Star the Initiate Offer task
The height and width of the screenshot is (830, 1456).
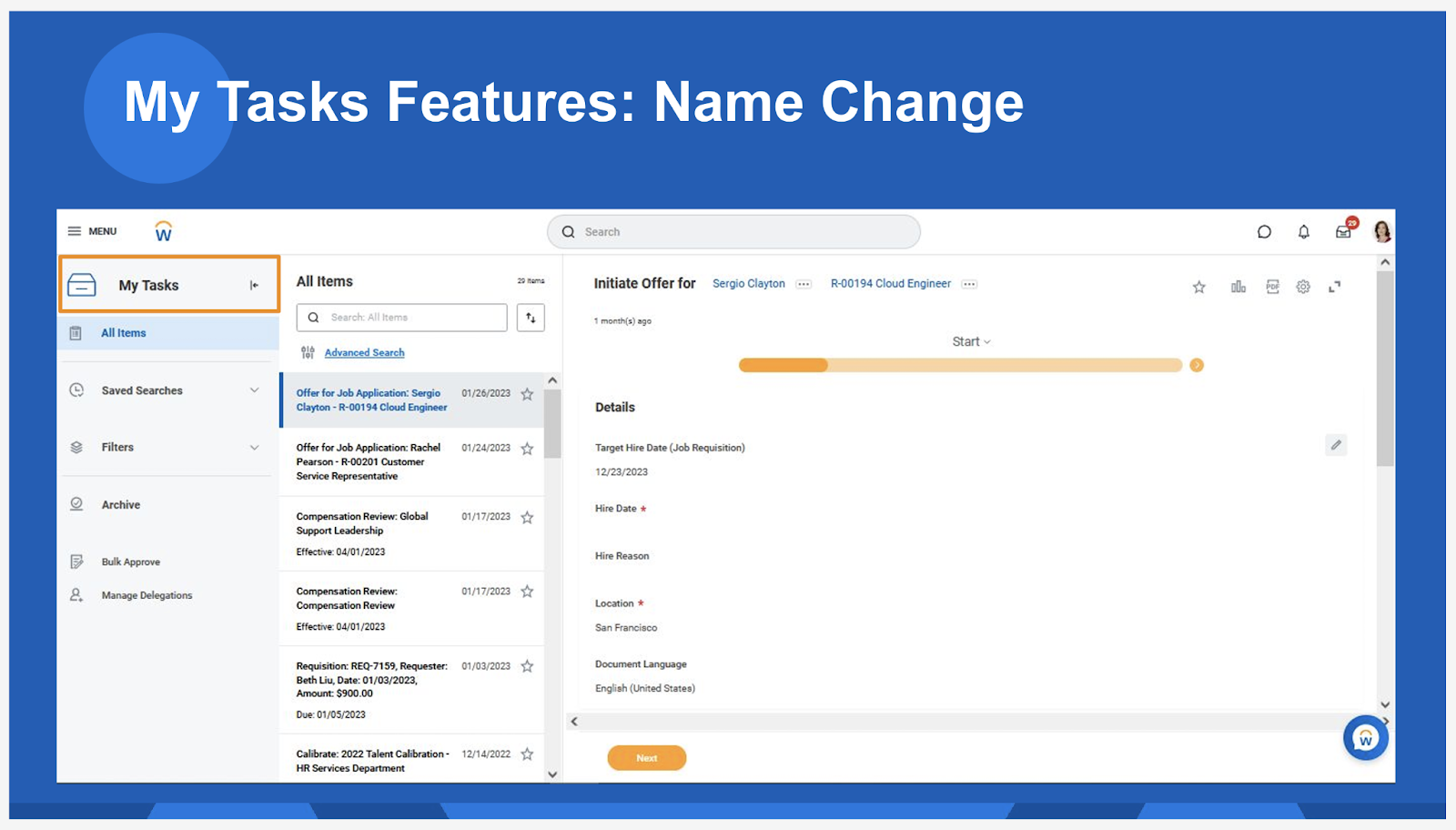1198,287
